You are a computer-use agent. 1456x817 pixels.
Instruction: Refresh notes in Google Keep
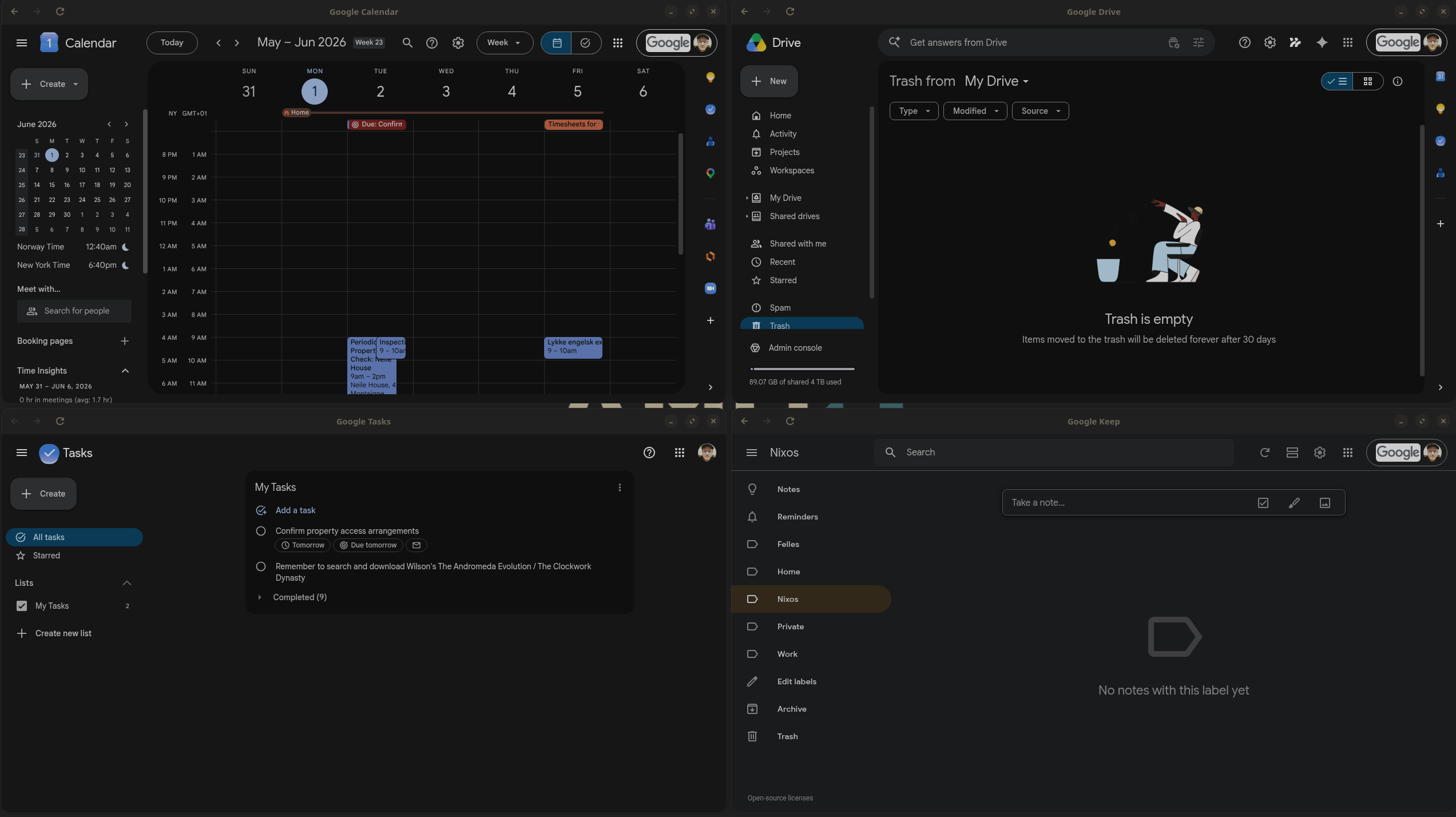(1265, 453)
